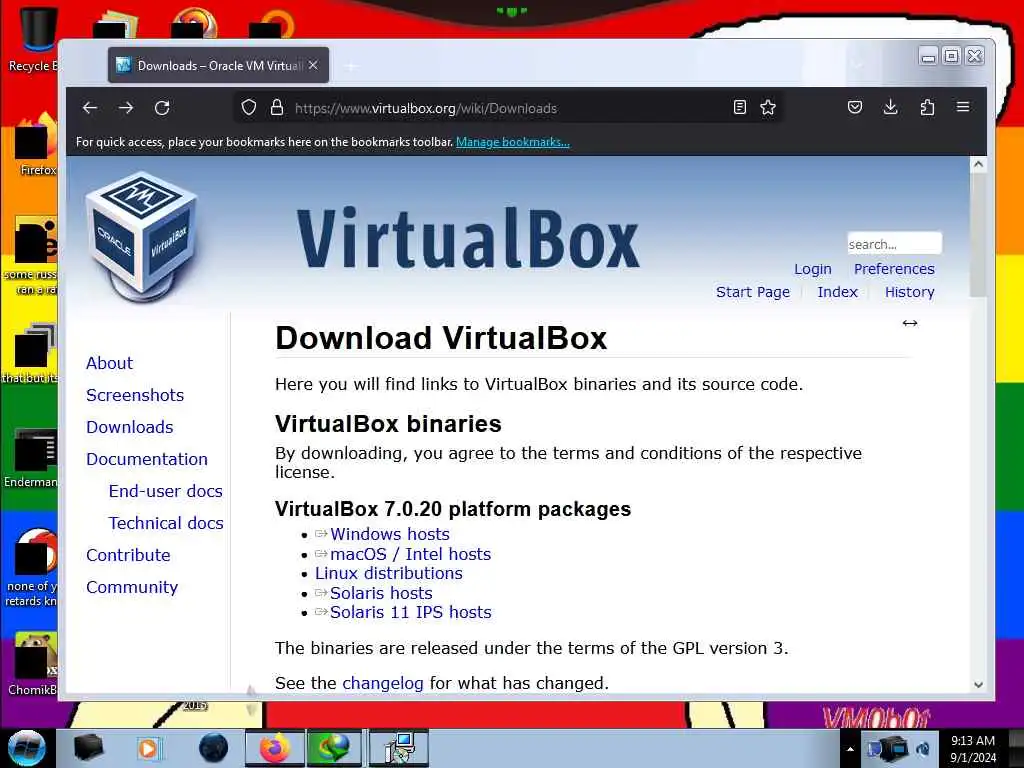Open the Firefox downloads panel
1024x768 pixels.
(890, 108)
